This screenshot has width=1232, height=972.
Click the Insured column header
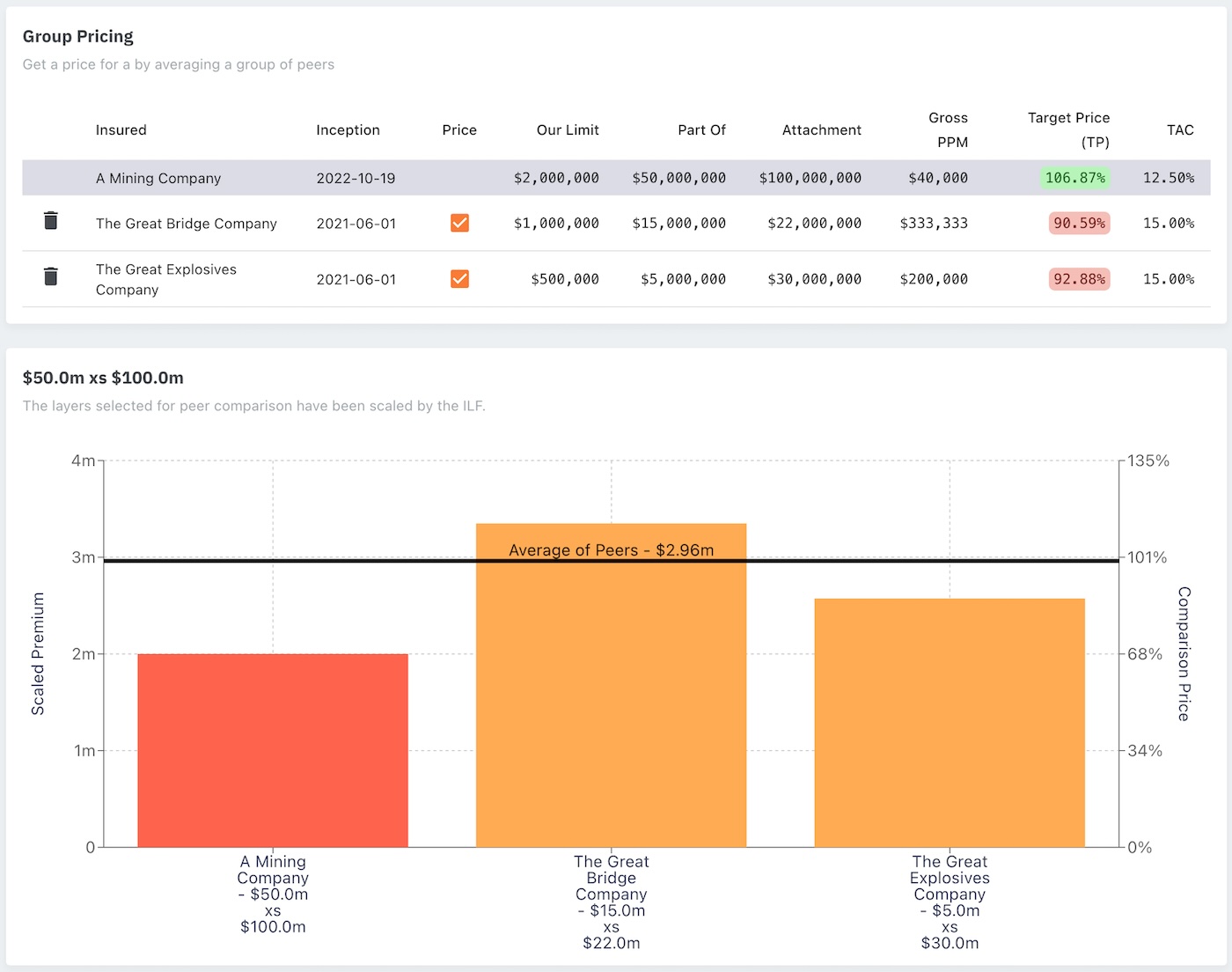pos(121,129)
